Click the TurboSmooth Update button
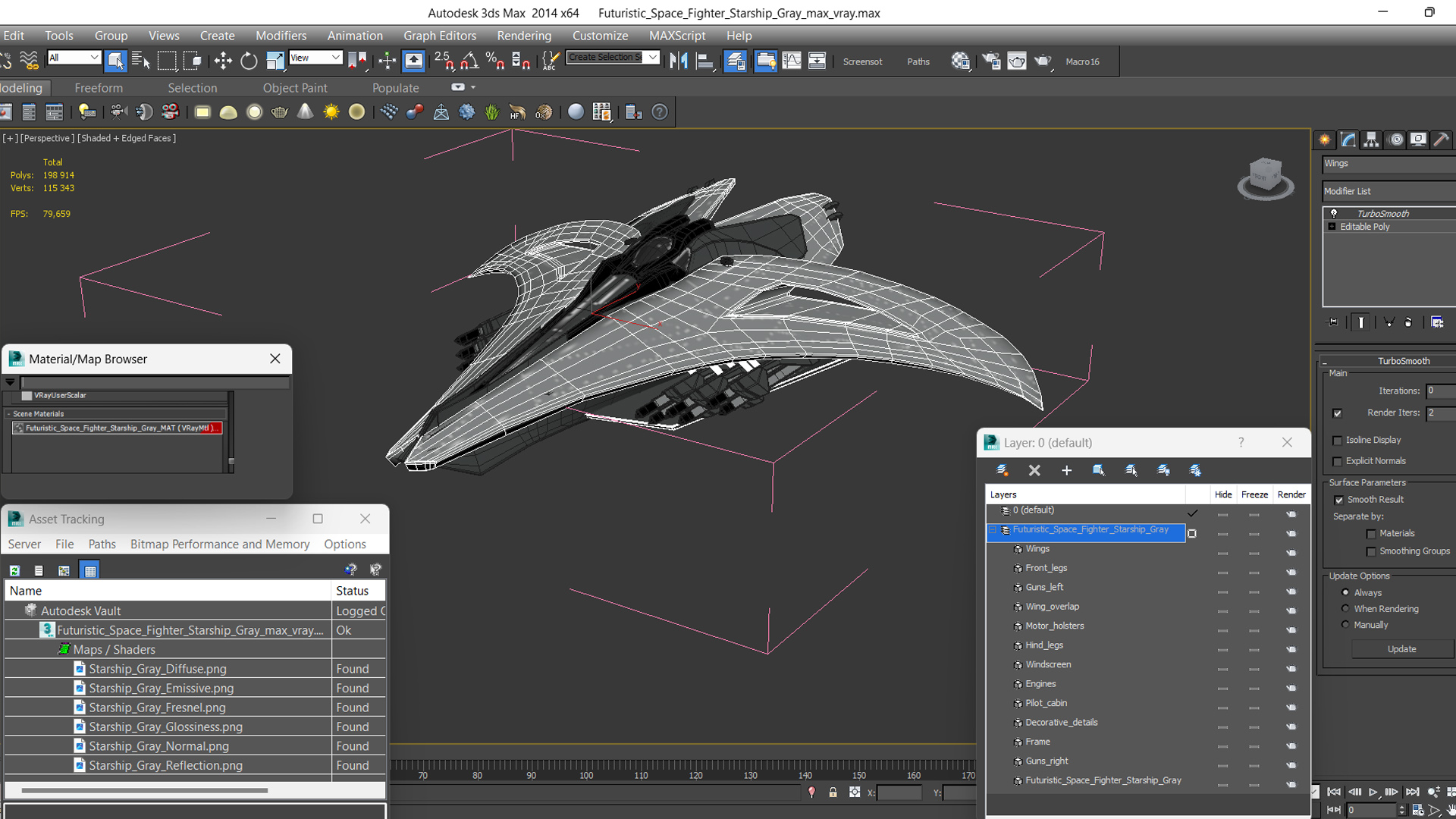The height and width of the screenshot is (819, 1456). point(1401,649)
